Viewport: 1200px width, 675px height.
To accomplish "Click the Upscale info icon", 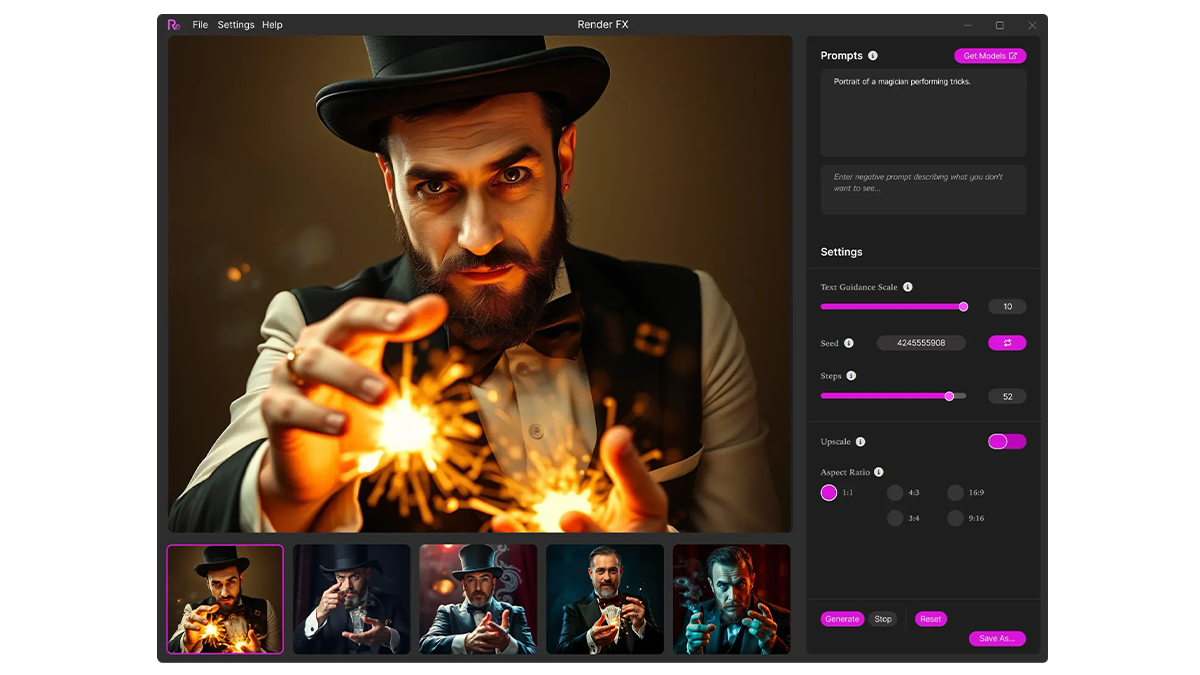I will 860,442.
